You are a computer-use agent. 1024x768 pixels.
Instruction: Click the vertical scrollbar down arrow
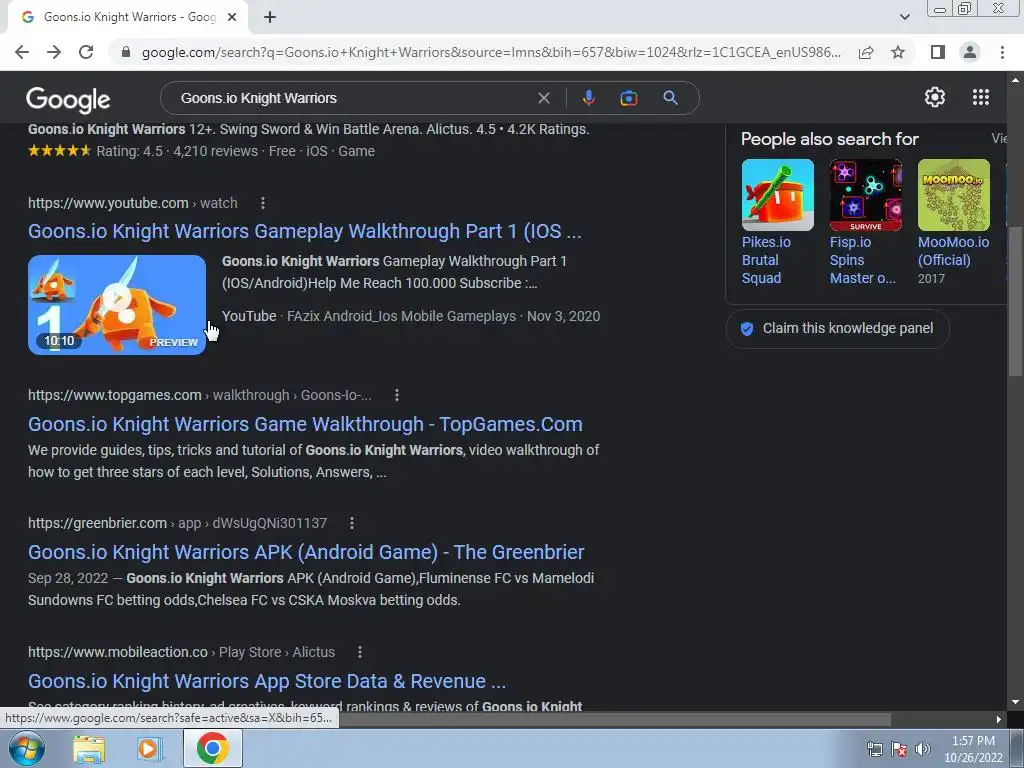[1015, 703]
